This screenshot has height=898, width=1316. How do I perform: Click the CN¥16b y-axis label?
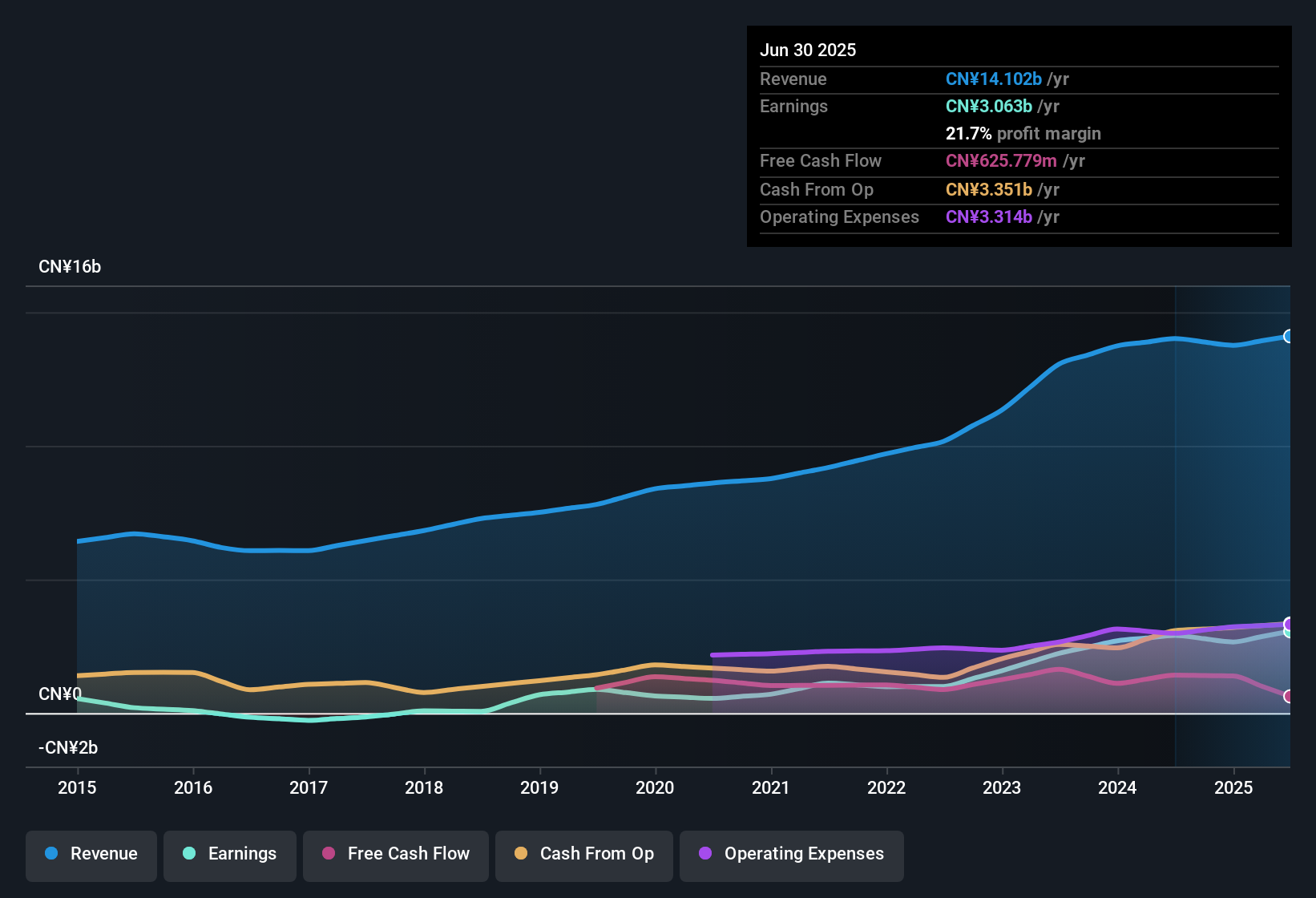tap(70, 267)
